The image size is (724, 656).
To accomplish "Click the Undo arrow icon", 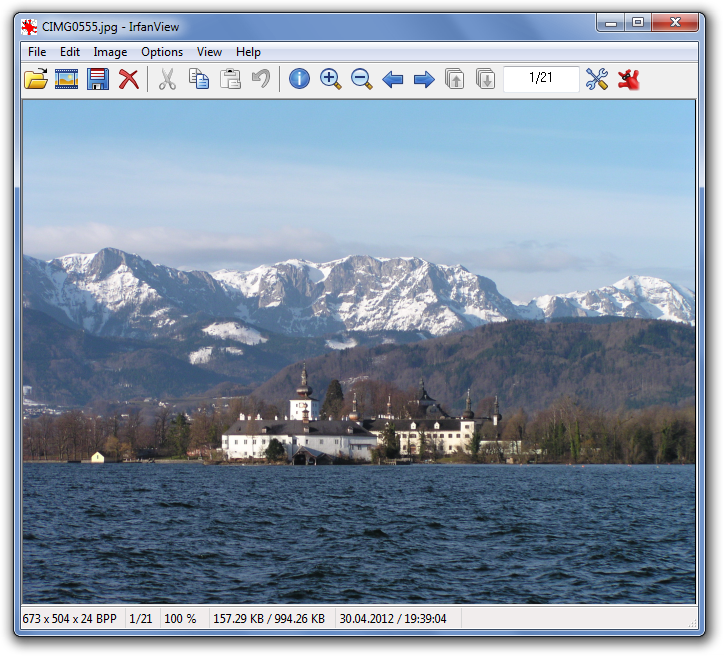I will pyautogui.click(x=261, y=79).
